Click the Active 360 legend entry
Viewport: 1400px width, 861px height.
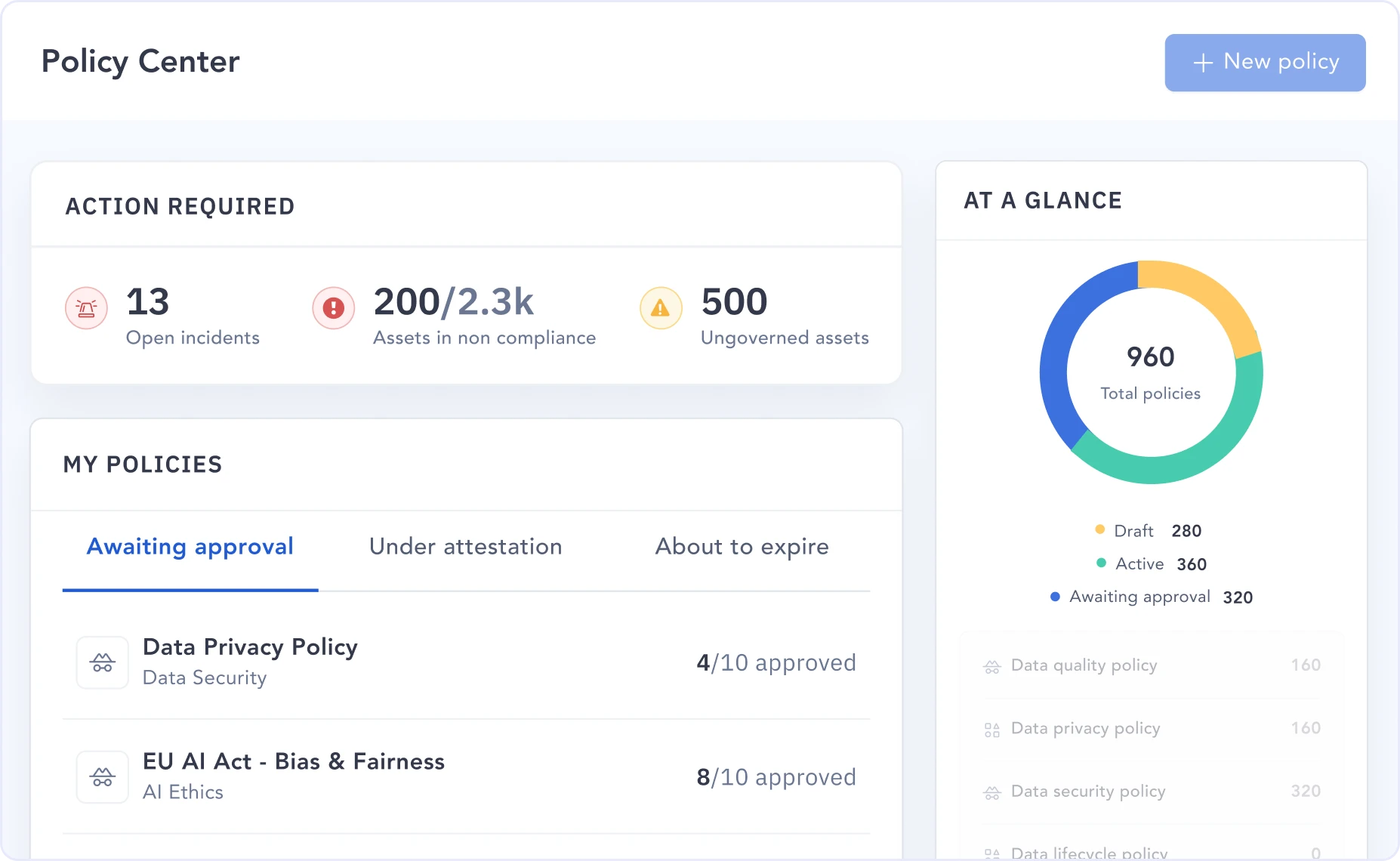click(x=1152, y=564)
